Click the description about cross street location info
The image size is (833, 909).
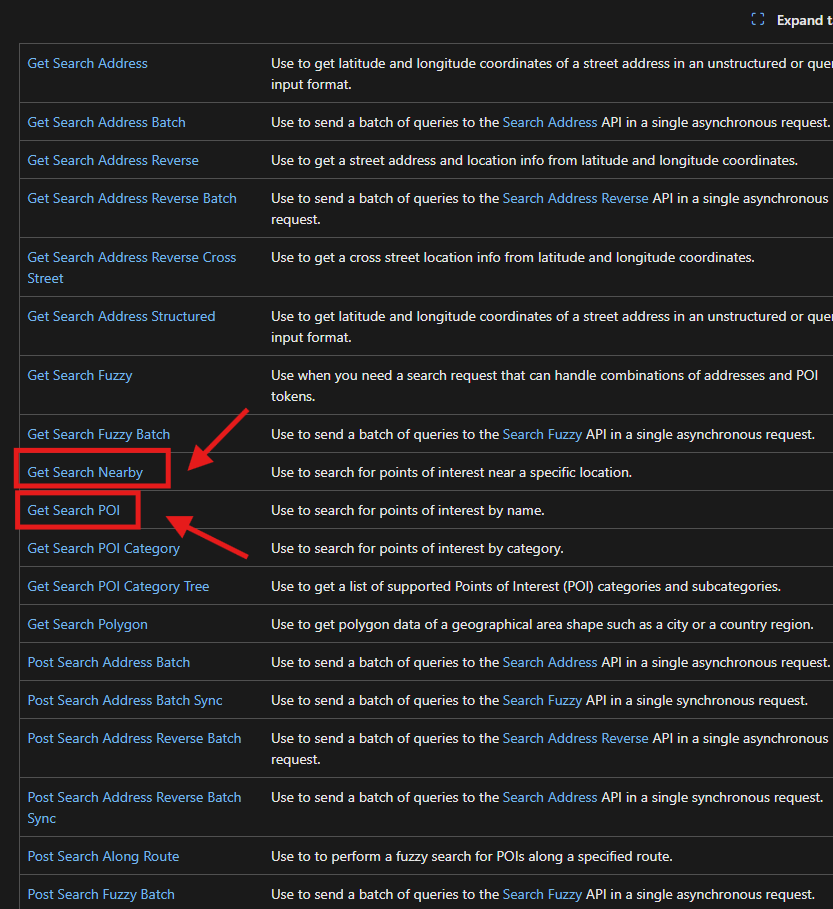[x=512, y=257]
